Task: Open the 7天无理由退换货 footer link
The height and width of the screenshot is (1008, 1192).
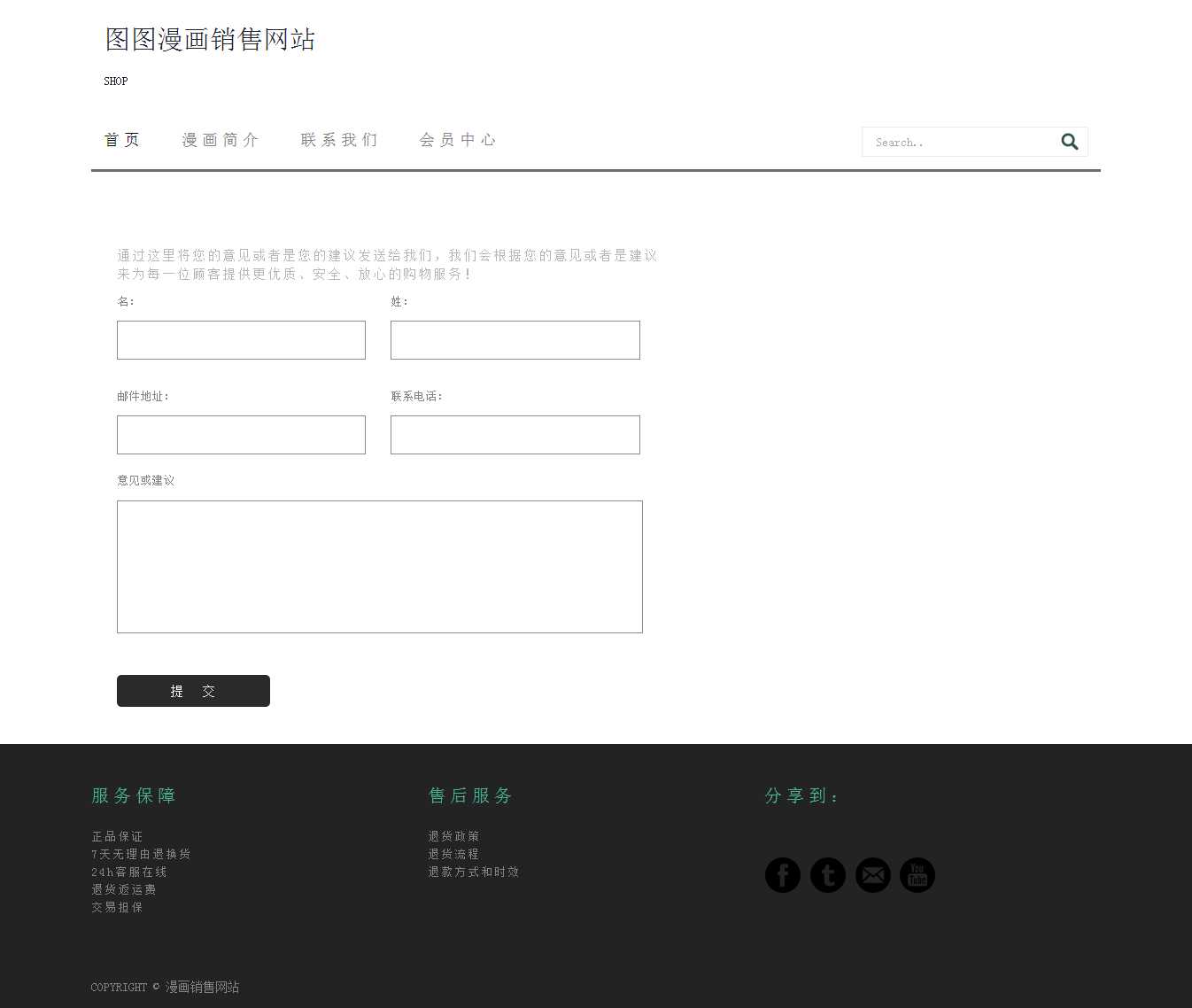Action: pos(141,854)
